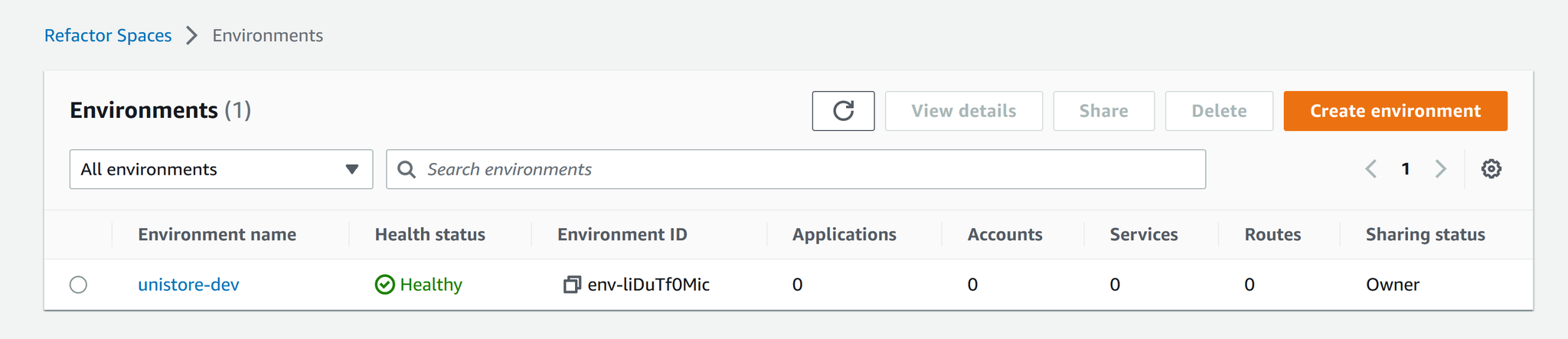The image size is (1568, 339).
Task: Sort by Environment name column
Action: tap(217, 234)
